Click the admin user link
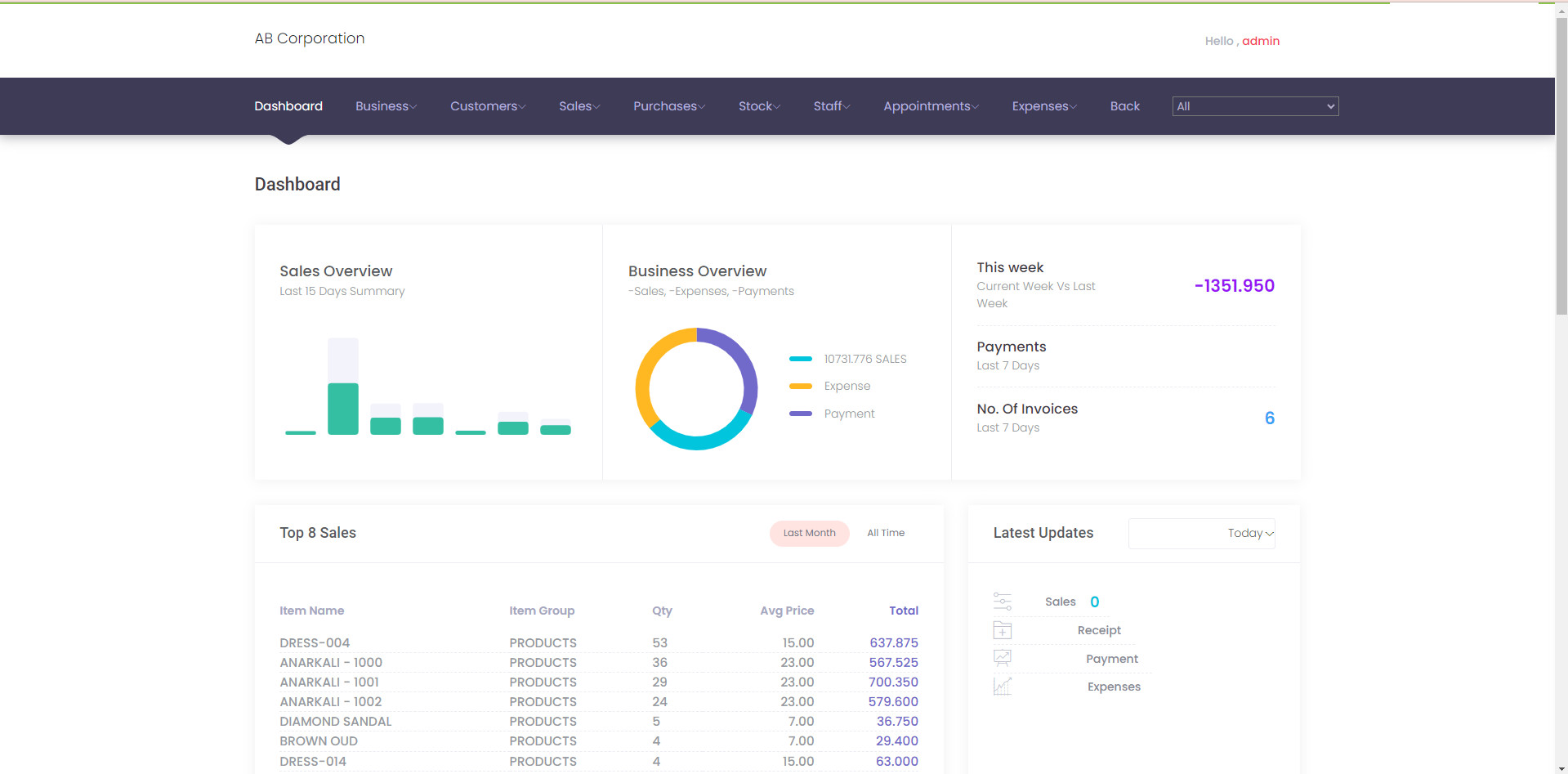This screenshot has width=1568, height=774. (x=1260, y=41)
